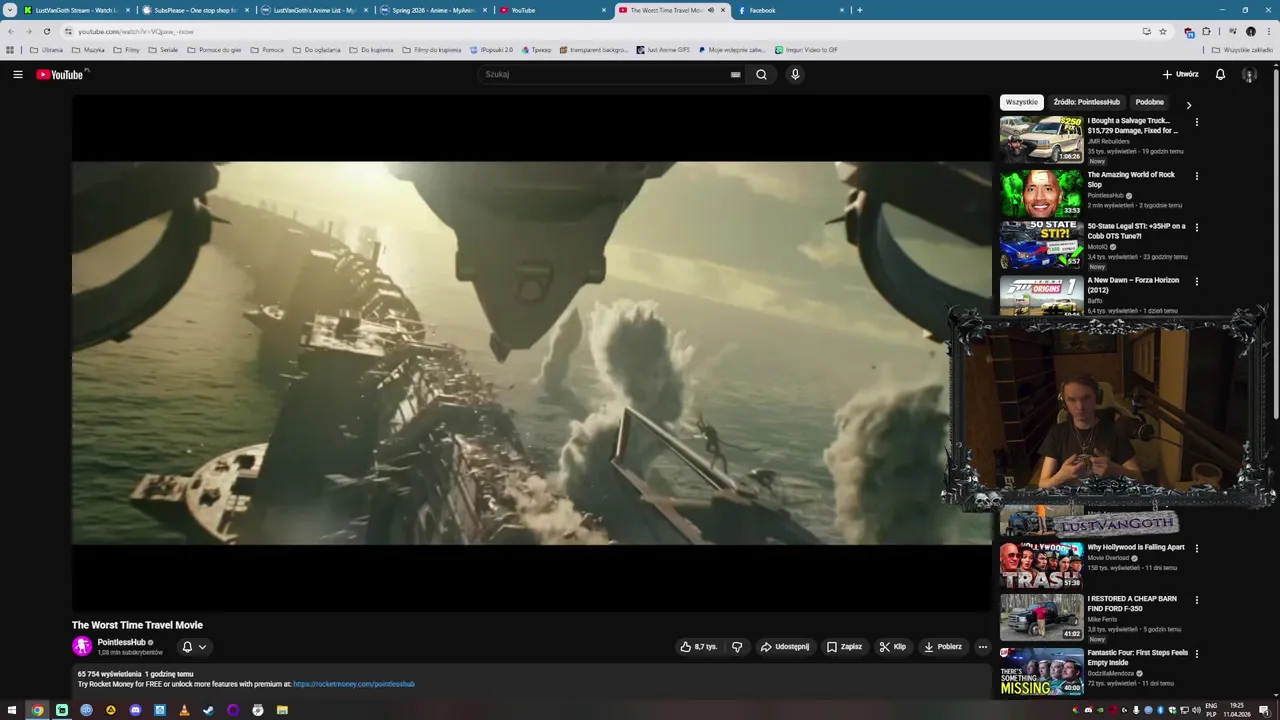
Task: Download video with Pobierz button
Action: (942, 647)
